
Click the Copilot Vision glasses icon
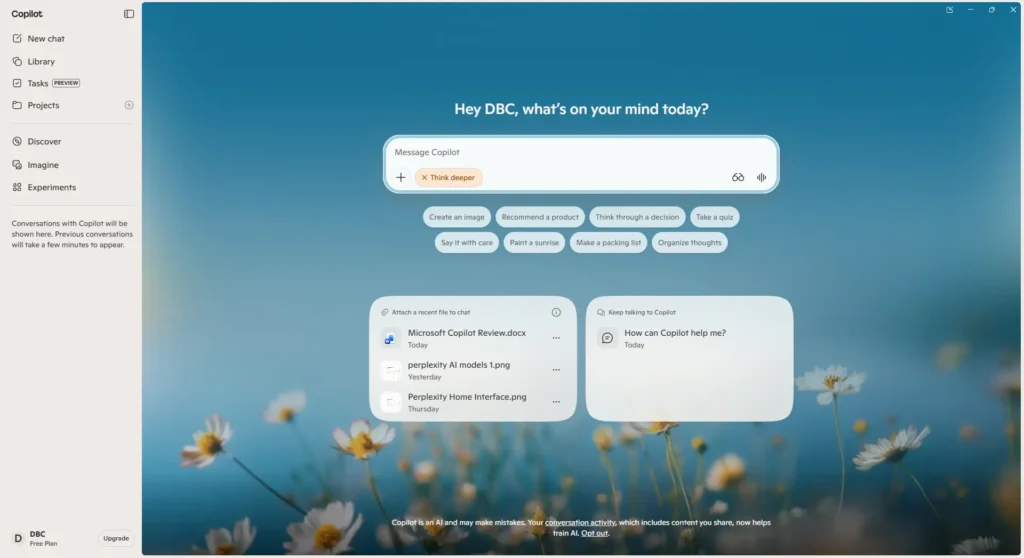pos(738,178)
